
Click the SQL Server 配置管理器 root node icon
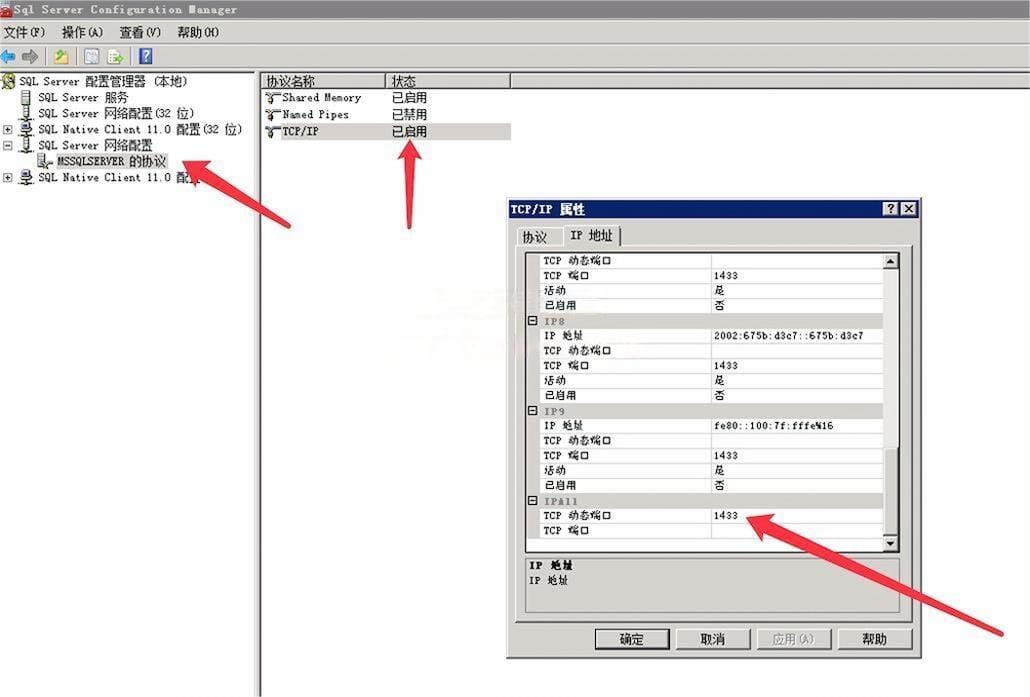9,81
